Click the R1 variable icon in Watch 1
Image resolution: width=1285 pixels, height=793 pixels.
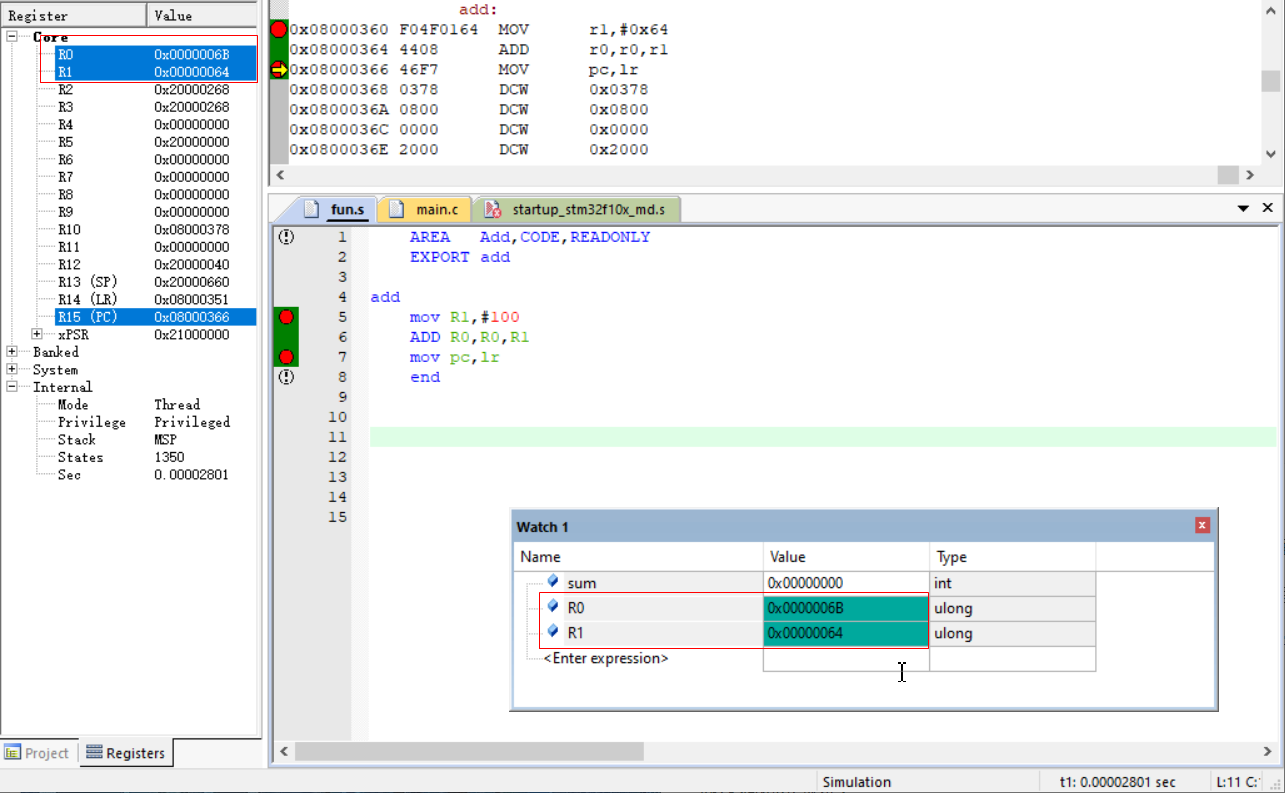(x=553, y=631)
